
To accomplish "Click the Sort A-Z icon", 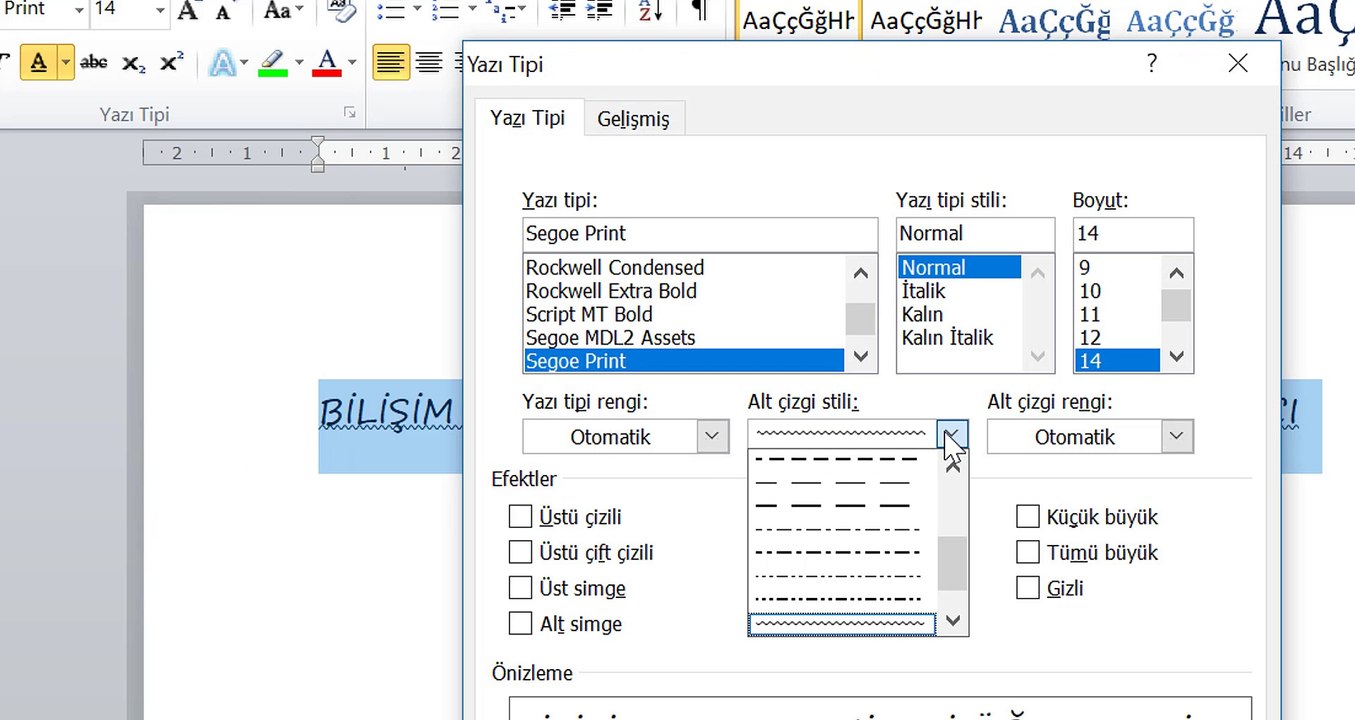I will point(650,11).
